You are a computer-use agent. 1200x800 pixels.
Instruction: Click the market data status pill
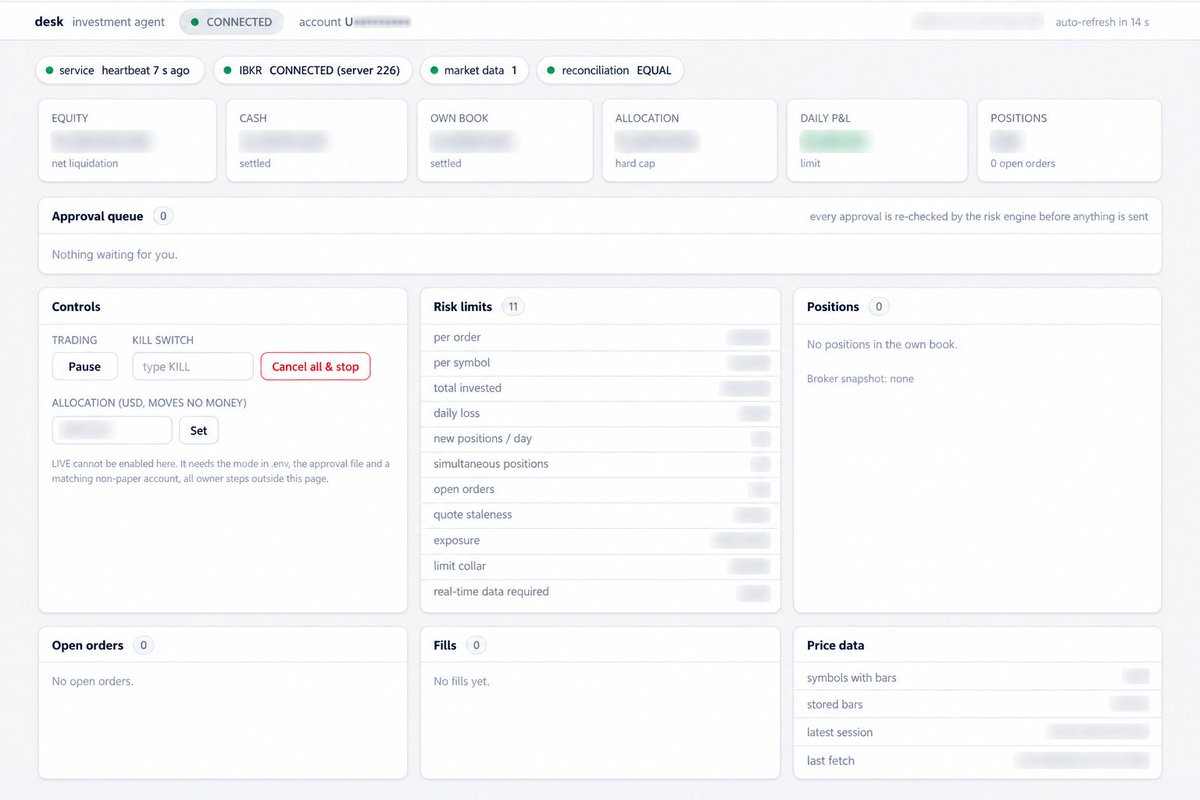(474, 70)
